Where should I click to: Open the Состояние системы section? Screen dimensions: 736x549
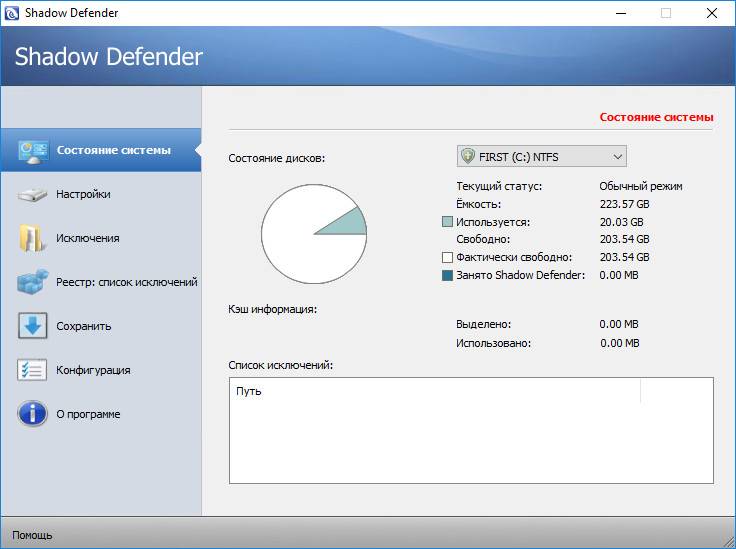[x=101, y=150]
